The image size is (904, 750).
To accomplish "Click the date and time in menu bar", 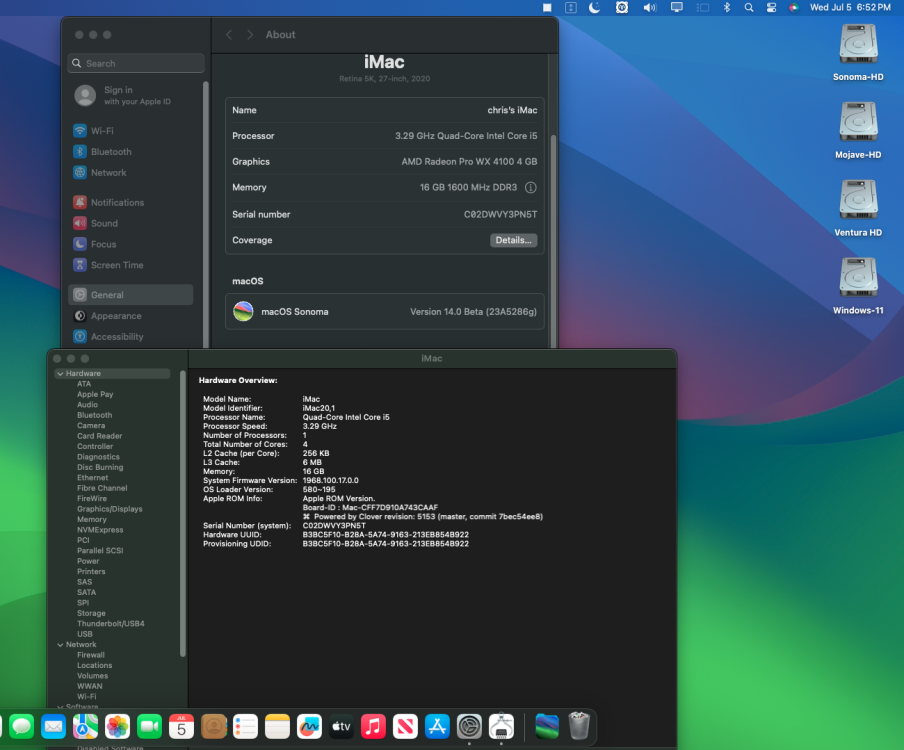I will pos(850,7).
